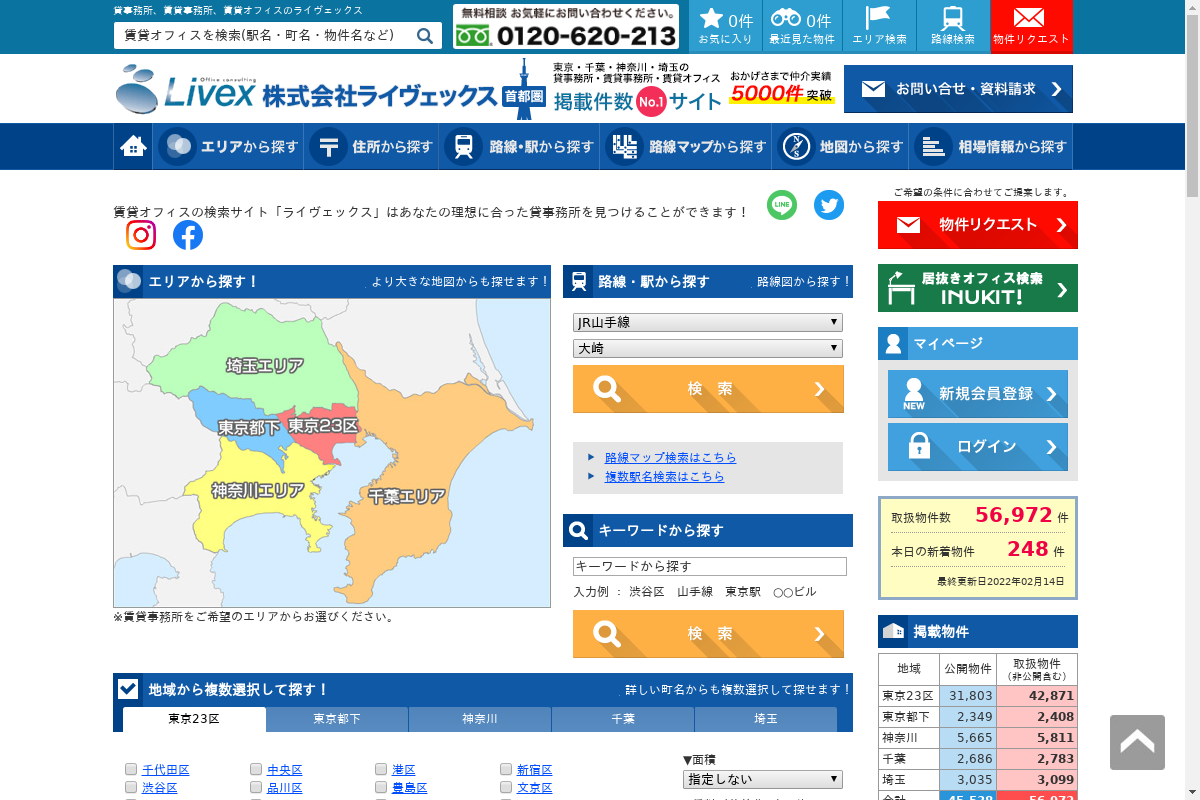1200x800 pixels.
Task: Open the LINE share icon
Action: tap(782, 205)
